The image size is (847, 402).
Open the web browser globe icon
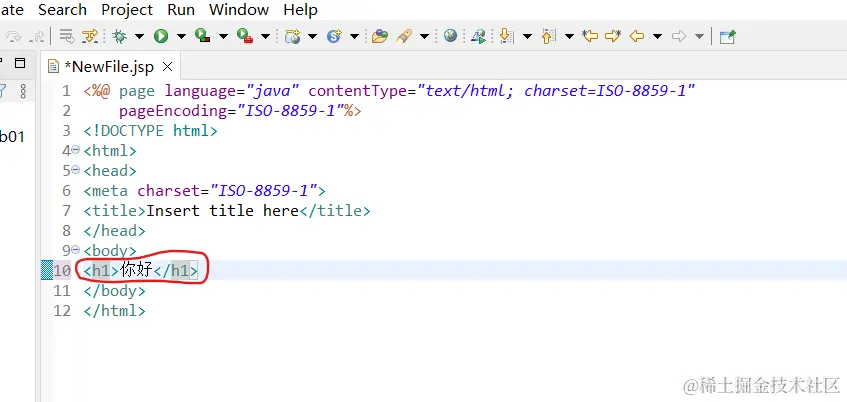click(x=451, y=36)
